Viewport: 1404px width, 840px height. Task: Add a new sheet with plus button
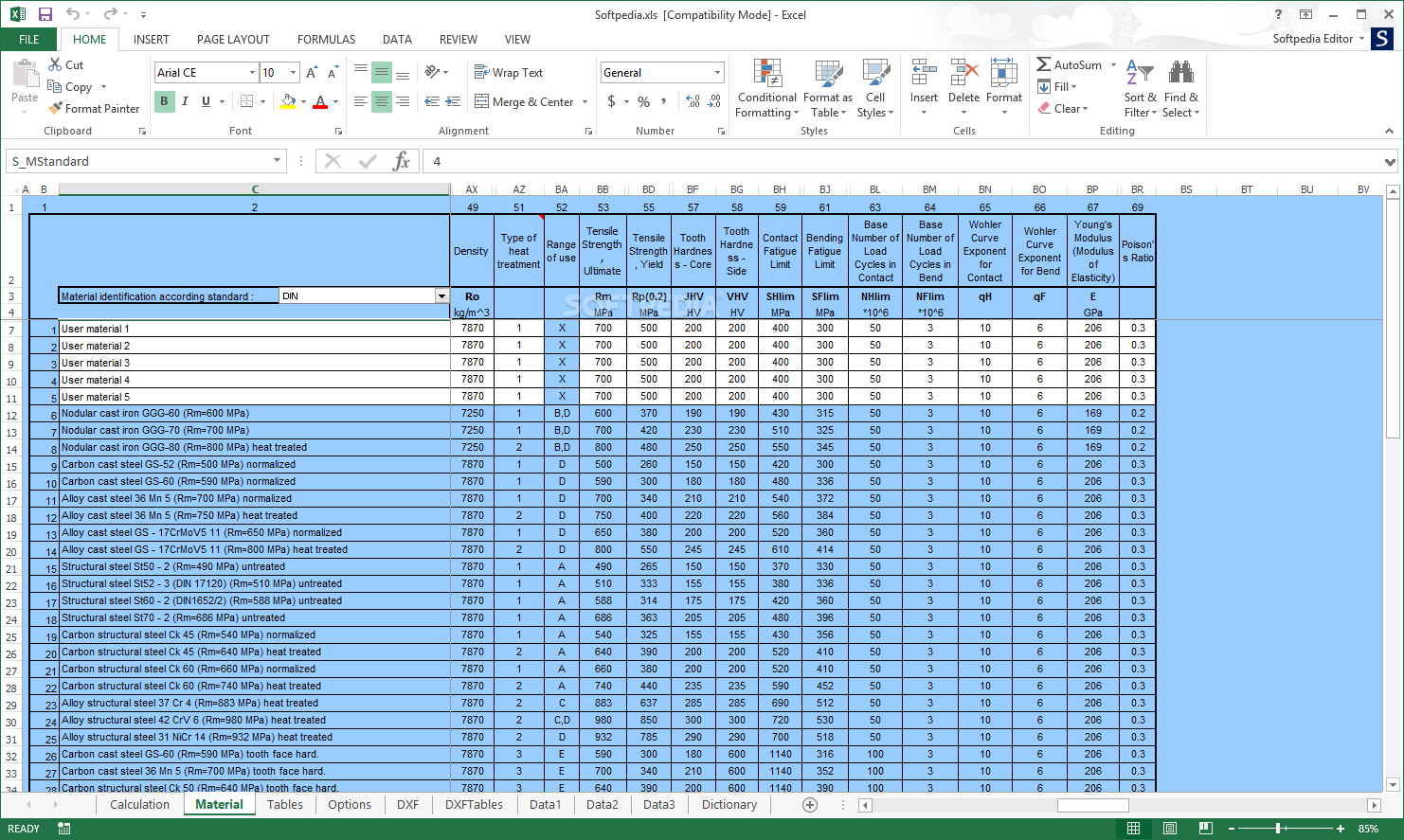point(809,804)
